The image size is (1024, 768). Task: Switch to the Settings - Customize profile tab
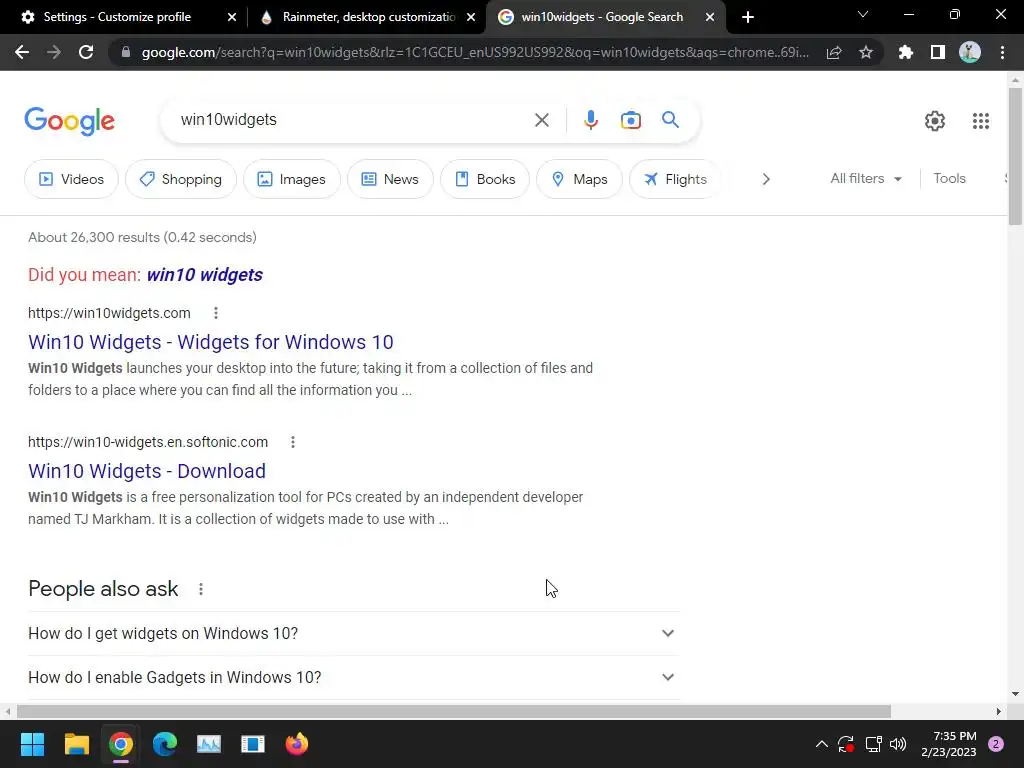(x=117, y=17)
